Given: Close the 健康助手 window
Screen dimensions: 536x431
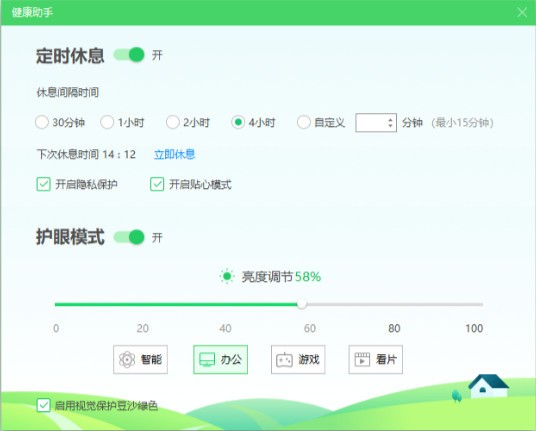Looking at the screenshot, I should pyautogui.click(x=522, y=12).
